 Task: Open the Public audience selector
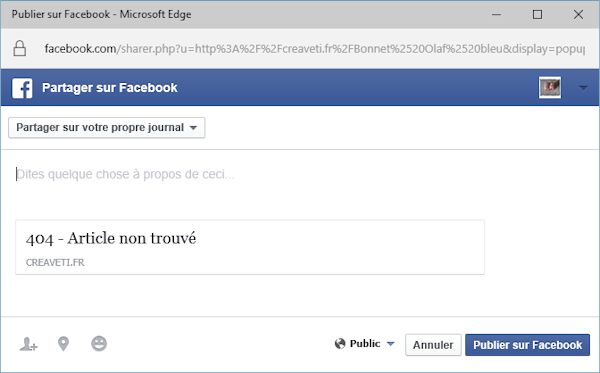click(x=364, y=344)
